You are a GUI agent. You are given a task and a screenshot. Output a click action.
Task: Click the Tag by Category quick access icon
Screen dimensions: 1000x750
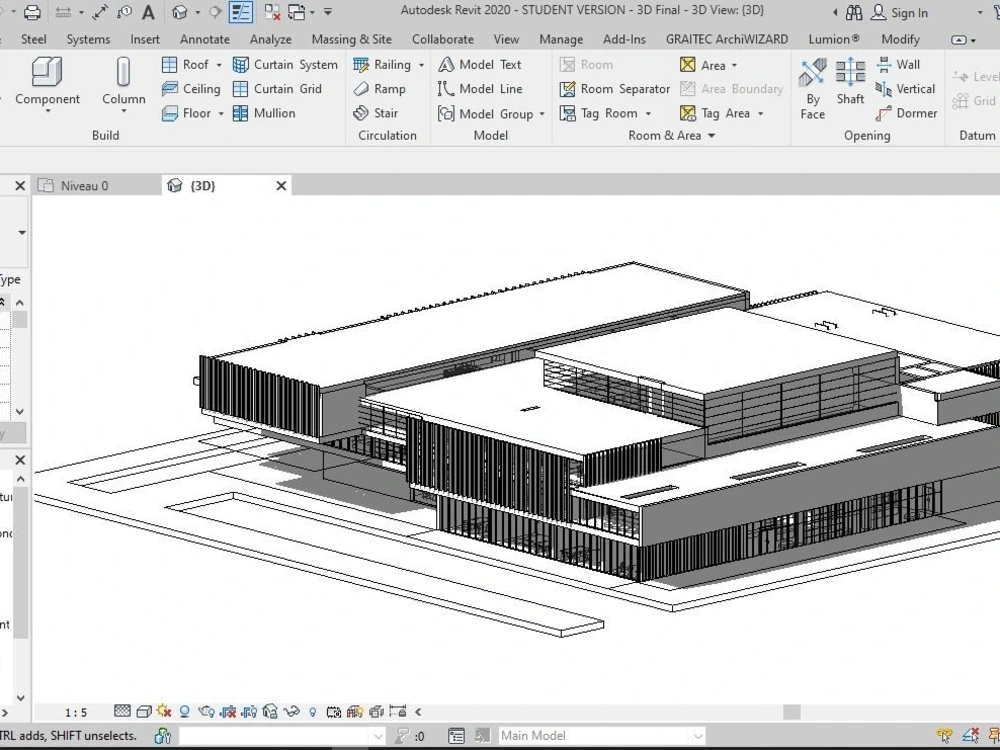[x=124, y=11]
